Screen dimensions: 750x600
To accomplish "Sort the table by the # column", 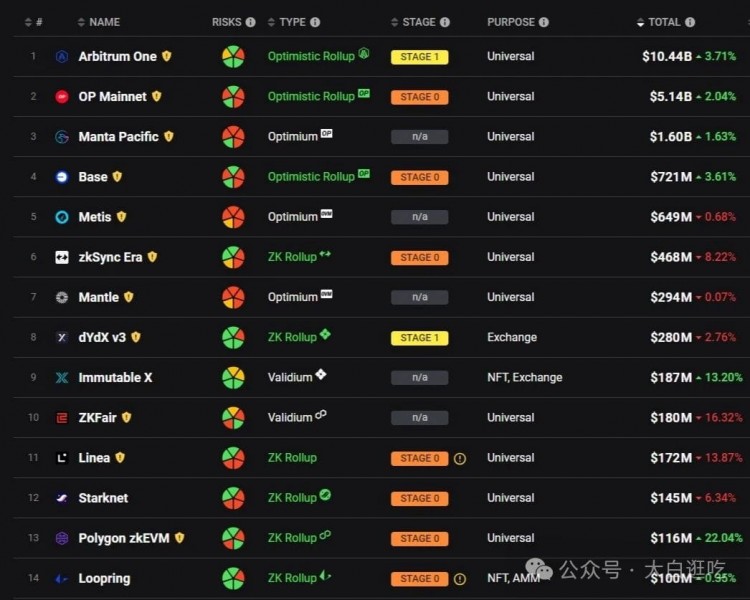I will click(x=39, y=22).
